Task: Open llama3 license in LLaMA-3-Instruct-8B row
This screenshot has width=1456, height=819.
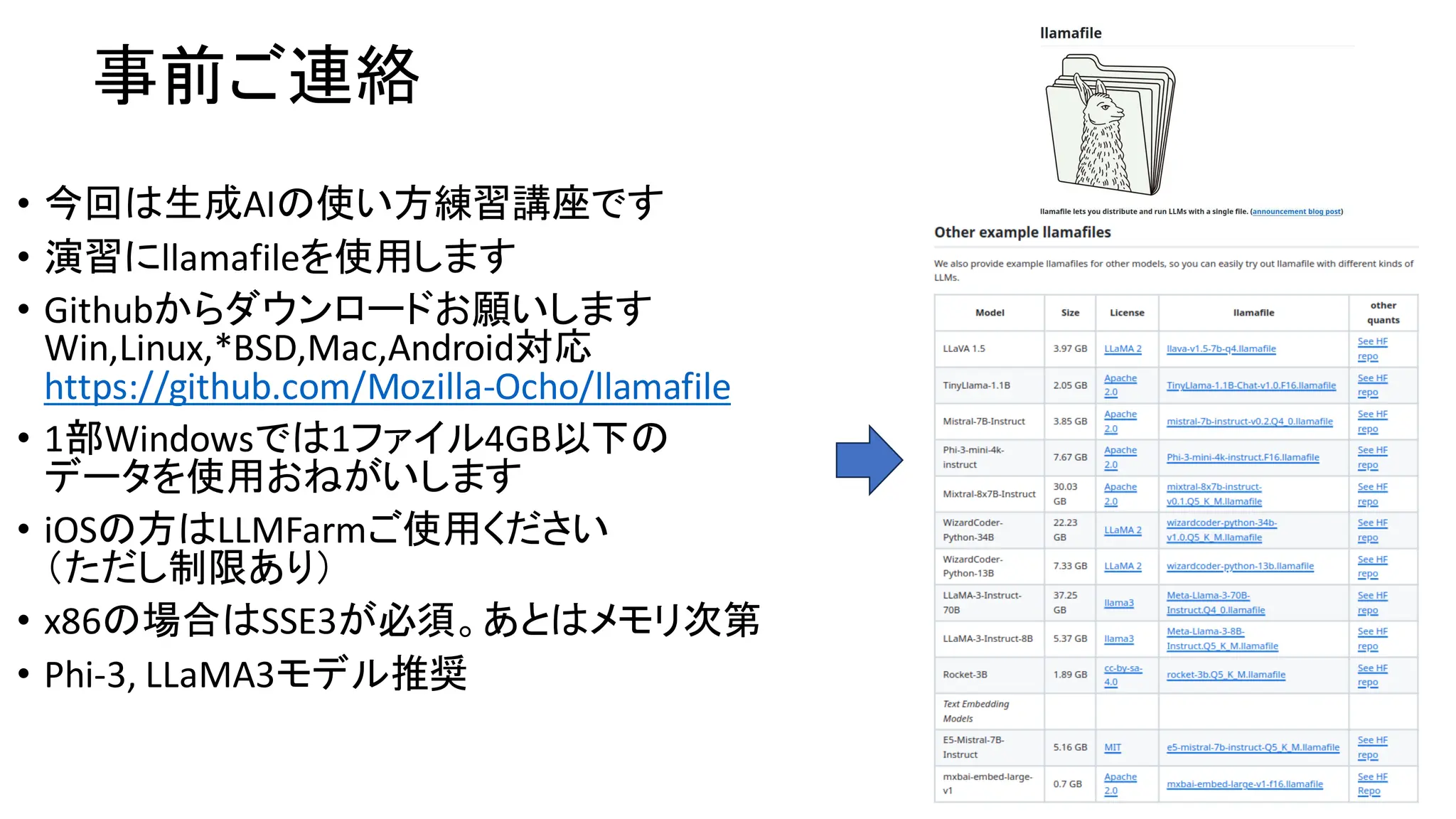Action: coord(1118,639)
